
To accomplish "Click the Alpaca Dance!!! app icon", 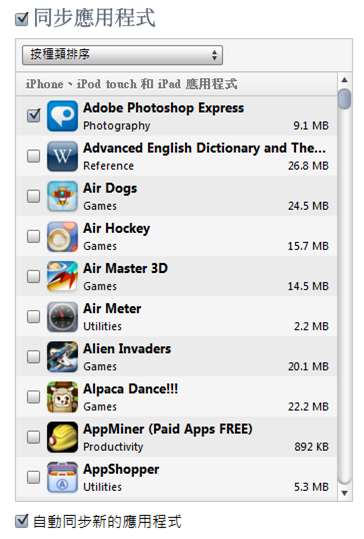I will [x=62, y=397].
